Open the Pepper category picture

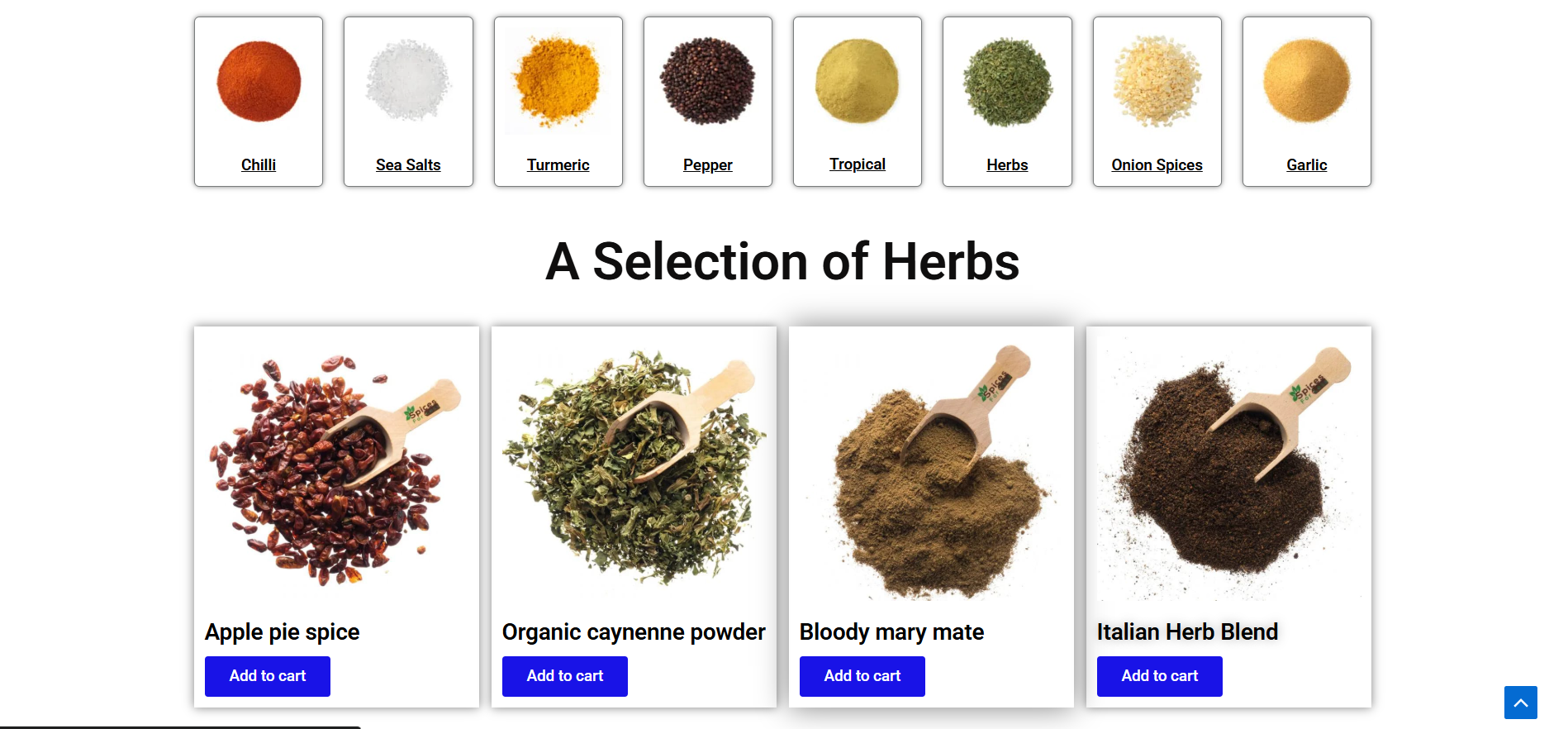click(708, 81)
